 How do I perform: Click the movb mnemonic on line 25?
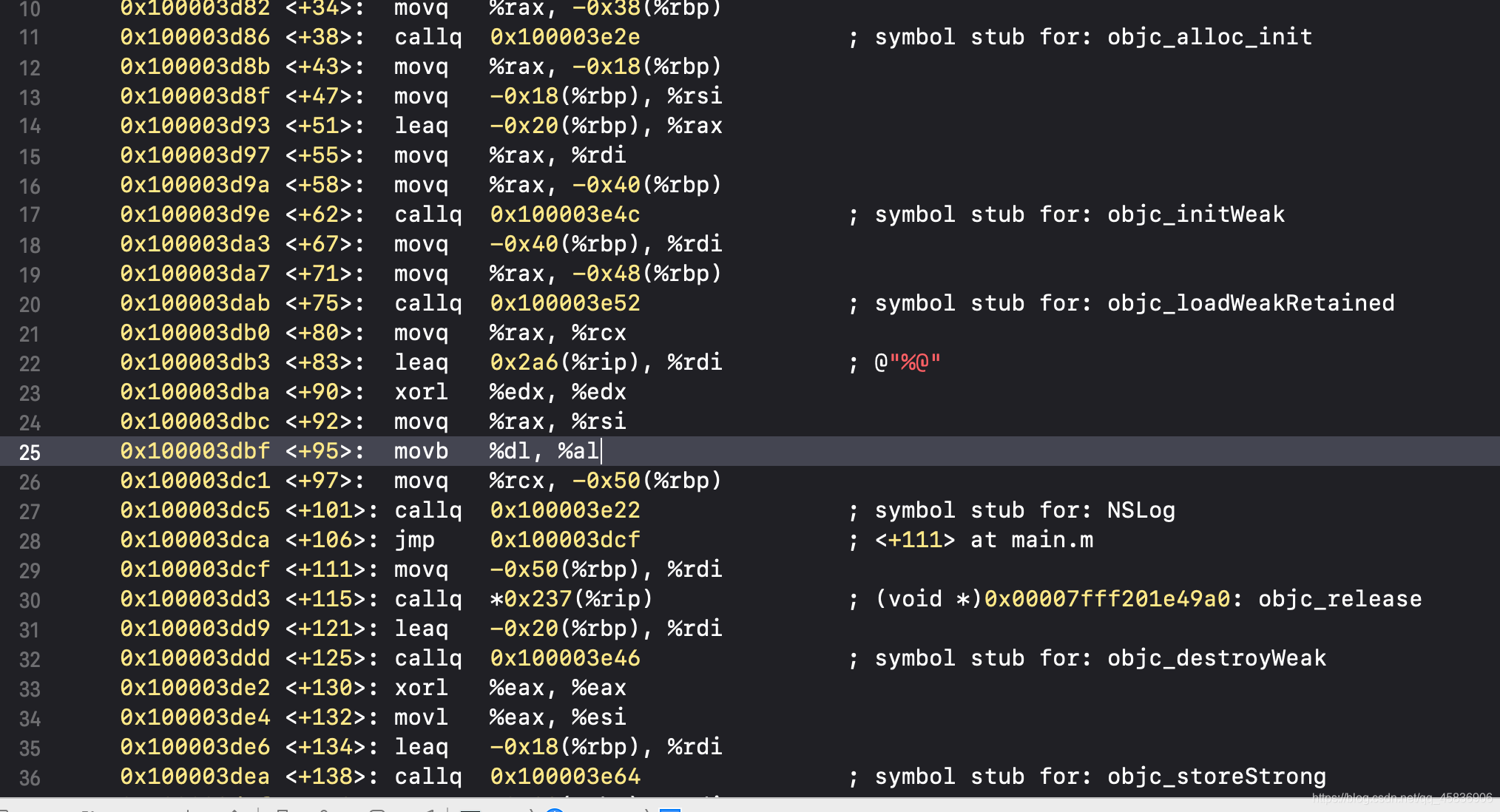[x=421, y=451]
